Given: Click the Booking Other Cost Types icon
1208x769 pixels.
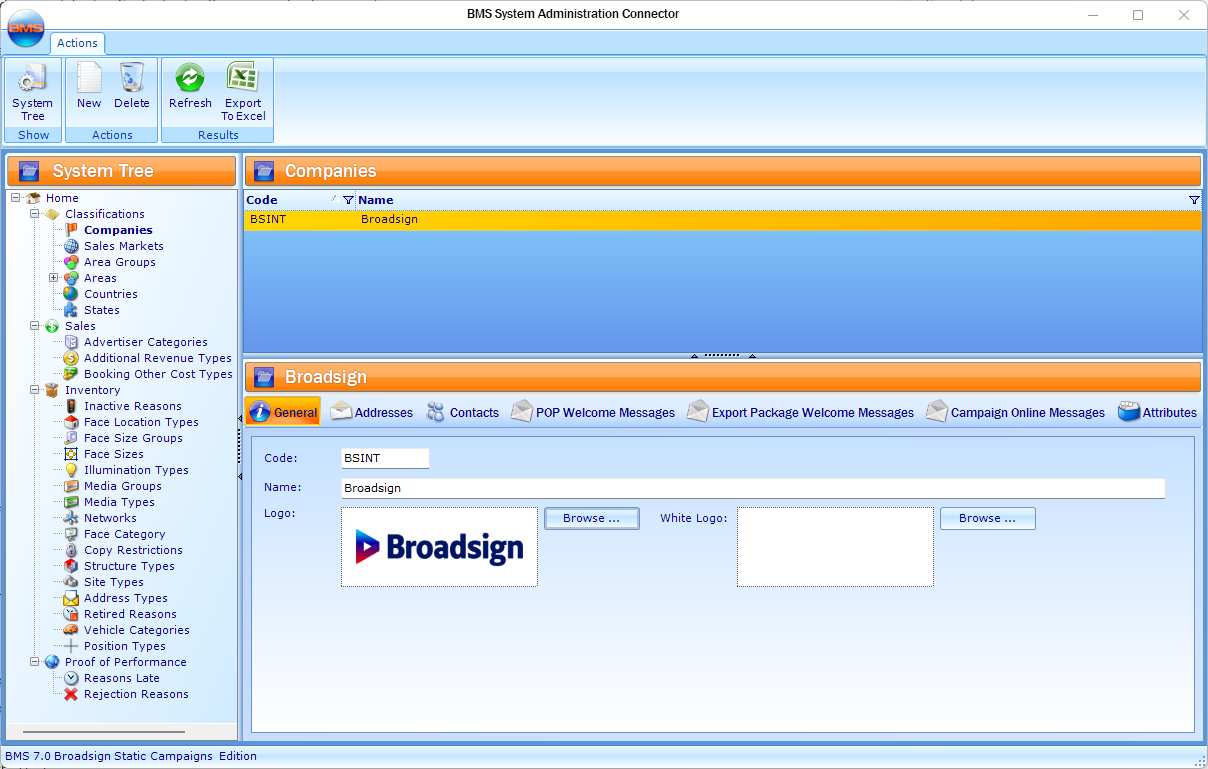Looking at the screenshot, I should coord(71,374).
